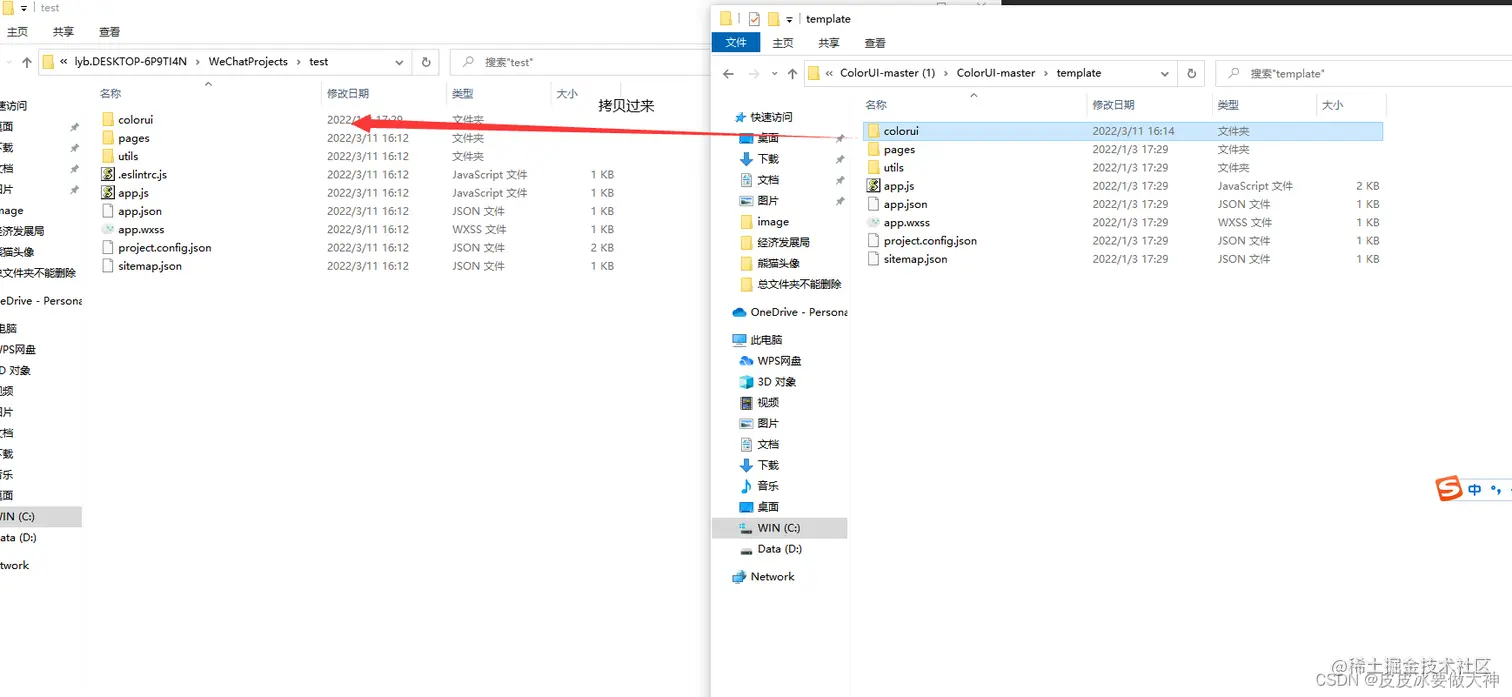Go up one level in test window
The image size is (1512, 697).
tap(27, 61)
